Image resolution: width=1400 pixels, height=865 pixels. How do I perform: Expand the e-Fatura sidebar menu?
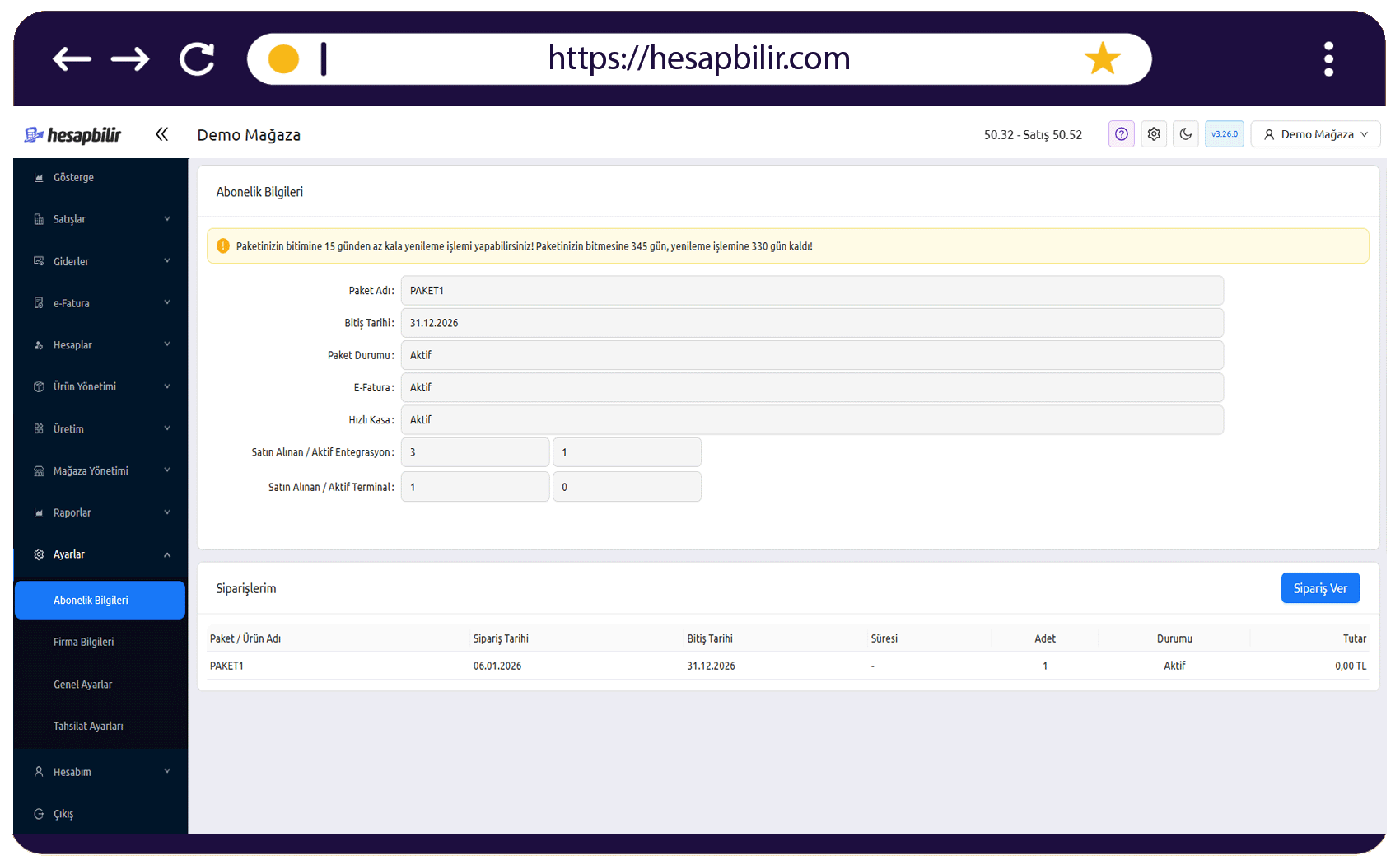point(100,303)
